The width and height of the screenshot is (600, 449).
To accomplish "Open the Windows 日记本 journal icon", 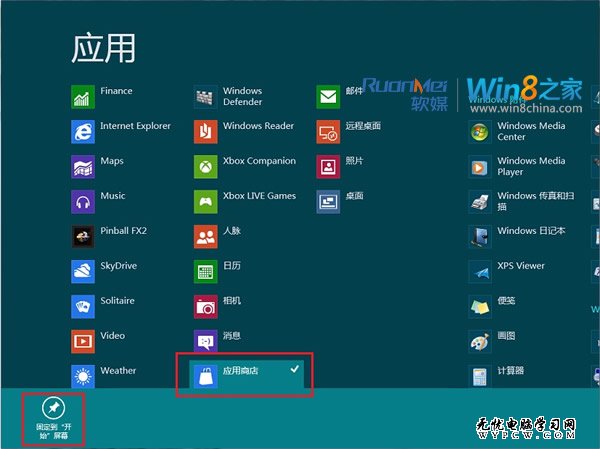I will tap(480, 237).
